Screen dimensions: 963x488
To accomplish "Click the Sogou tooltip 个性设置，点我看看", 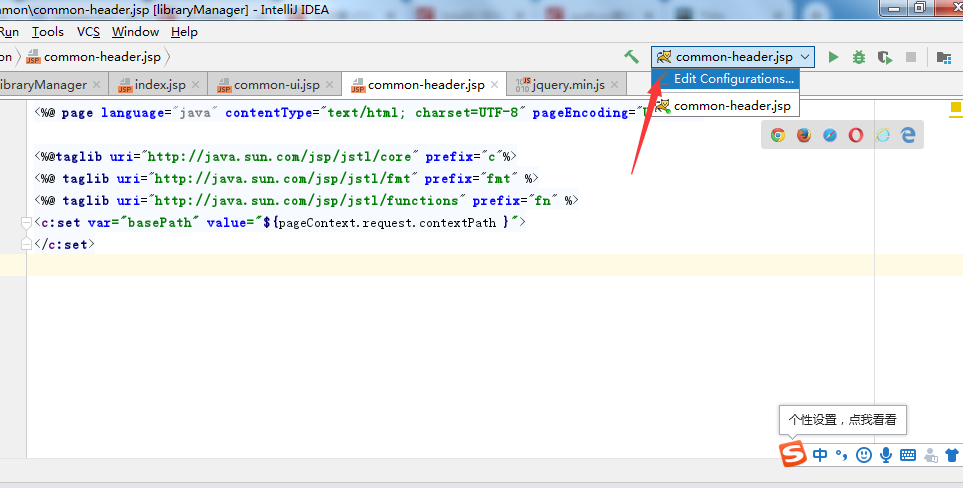I will (842, 420).
